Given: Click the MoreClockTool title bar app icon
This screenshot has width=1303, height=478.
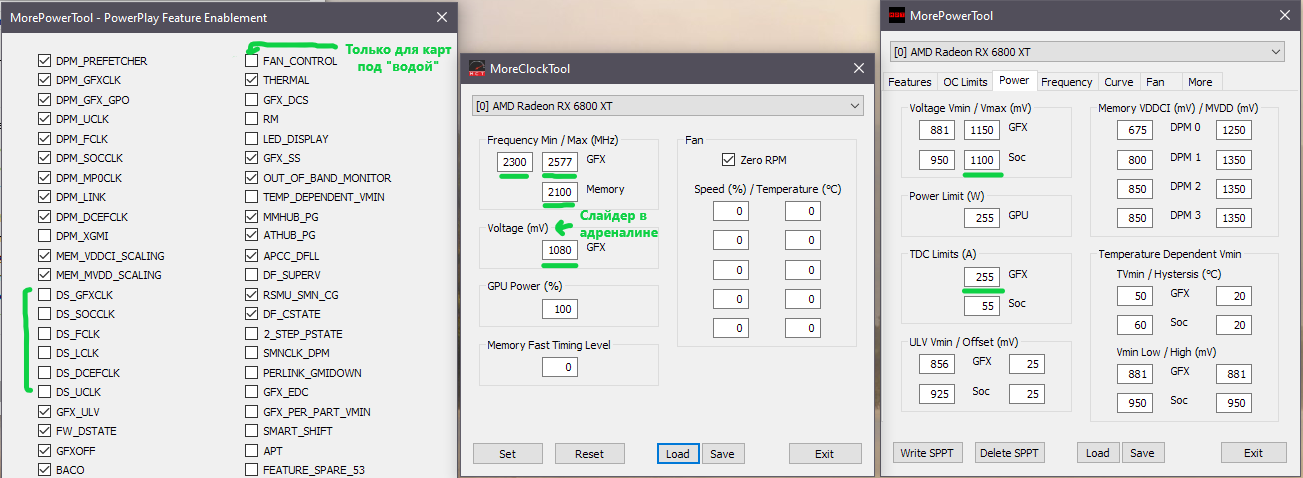Looking at the screenshot, I should (x=478, y=68).
